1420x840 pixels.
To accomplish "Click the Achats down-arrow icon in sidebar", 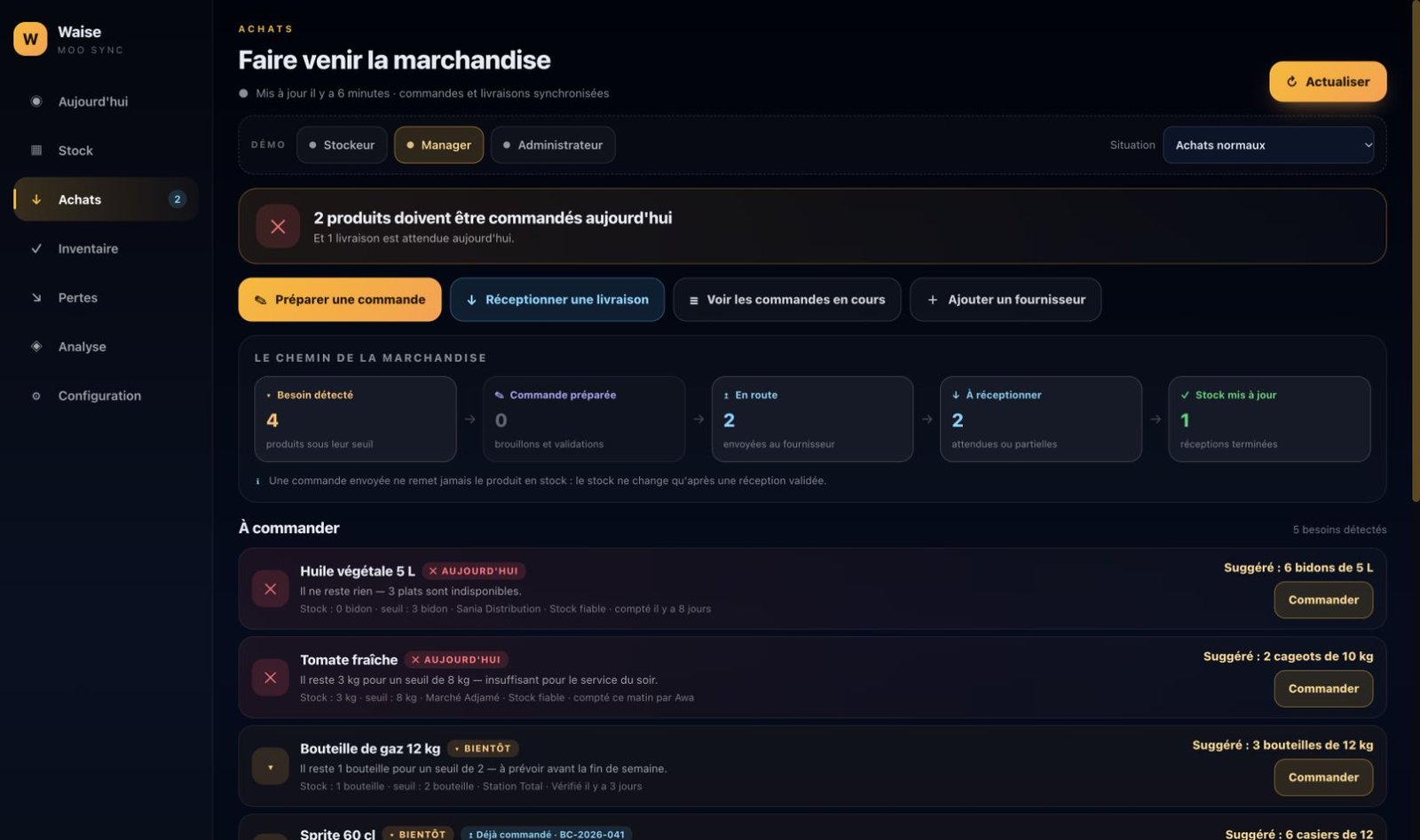I will 36,200.
